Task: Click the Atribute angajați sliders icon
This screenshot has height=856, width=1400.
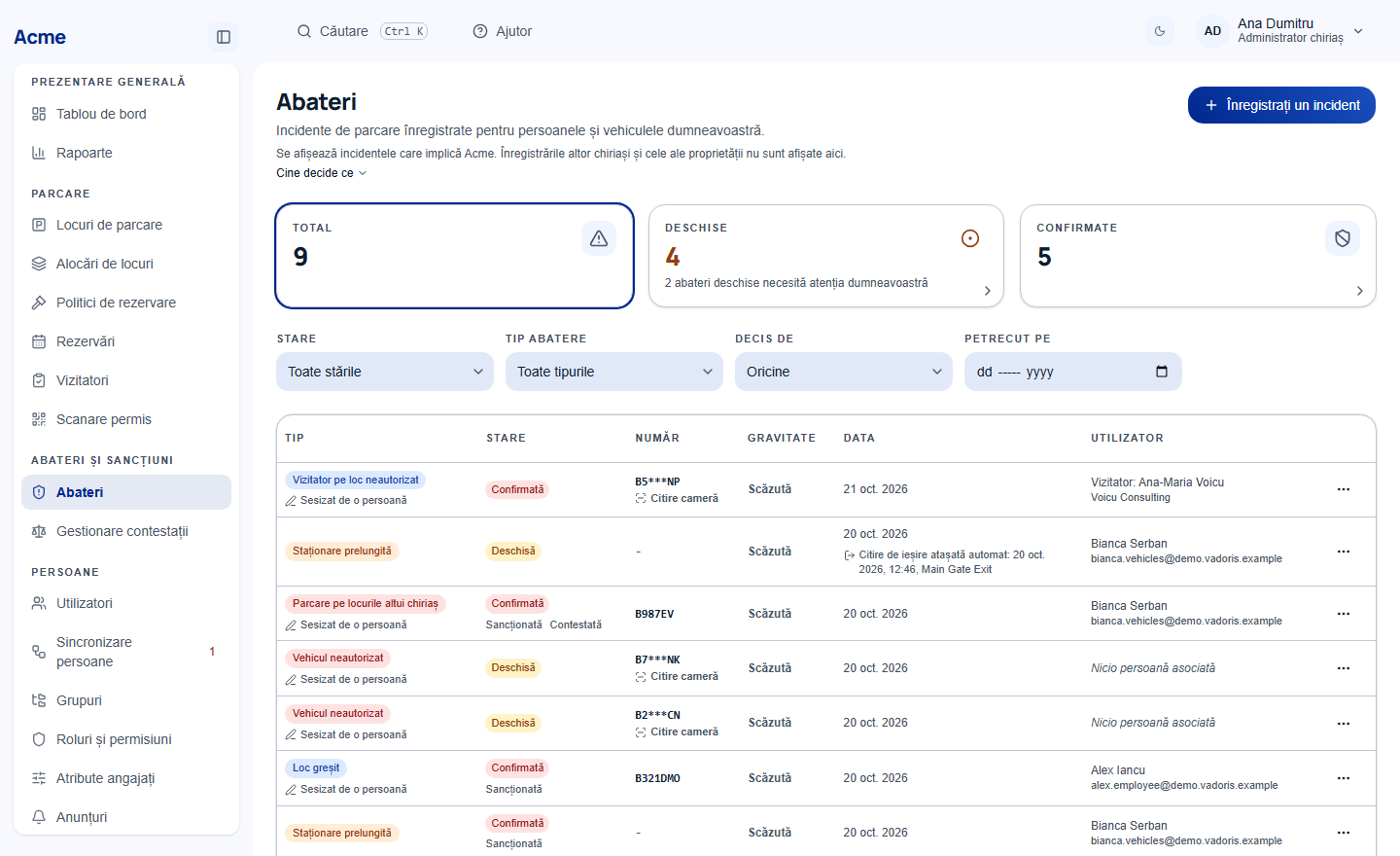Action: tap(39, 778)
